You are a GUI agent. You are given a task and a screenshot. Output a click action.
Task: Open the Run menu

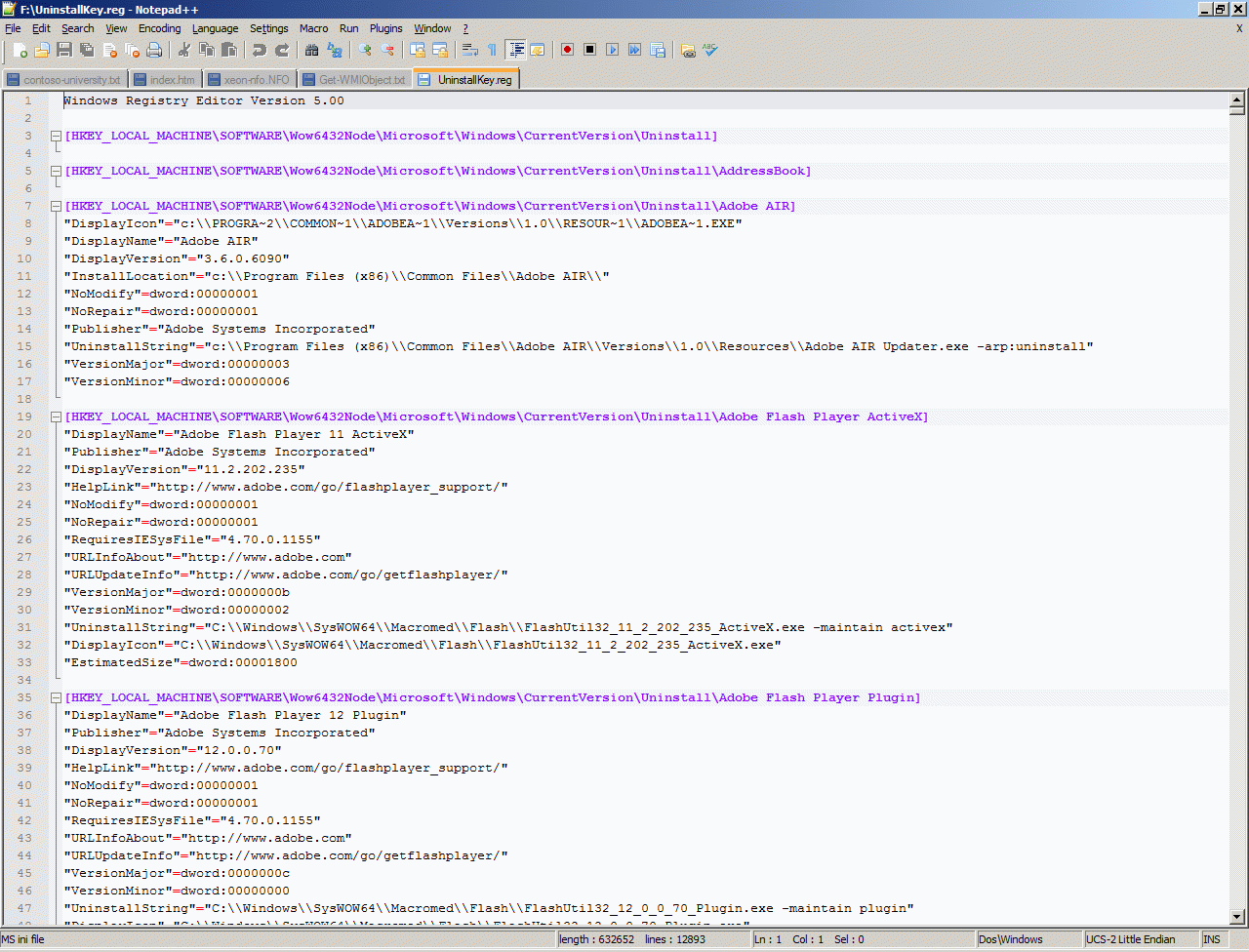click(x=349, y=28)
